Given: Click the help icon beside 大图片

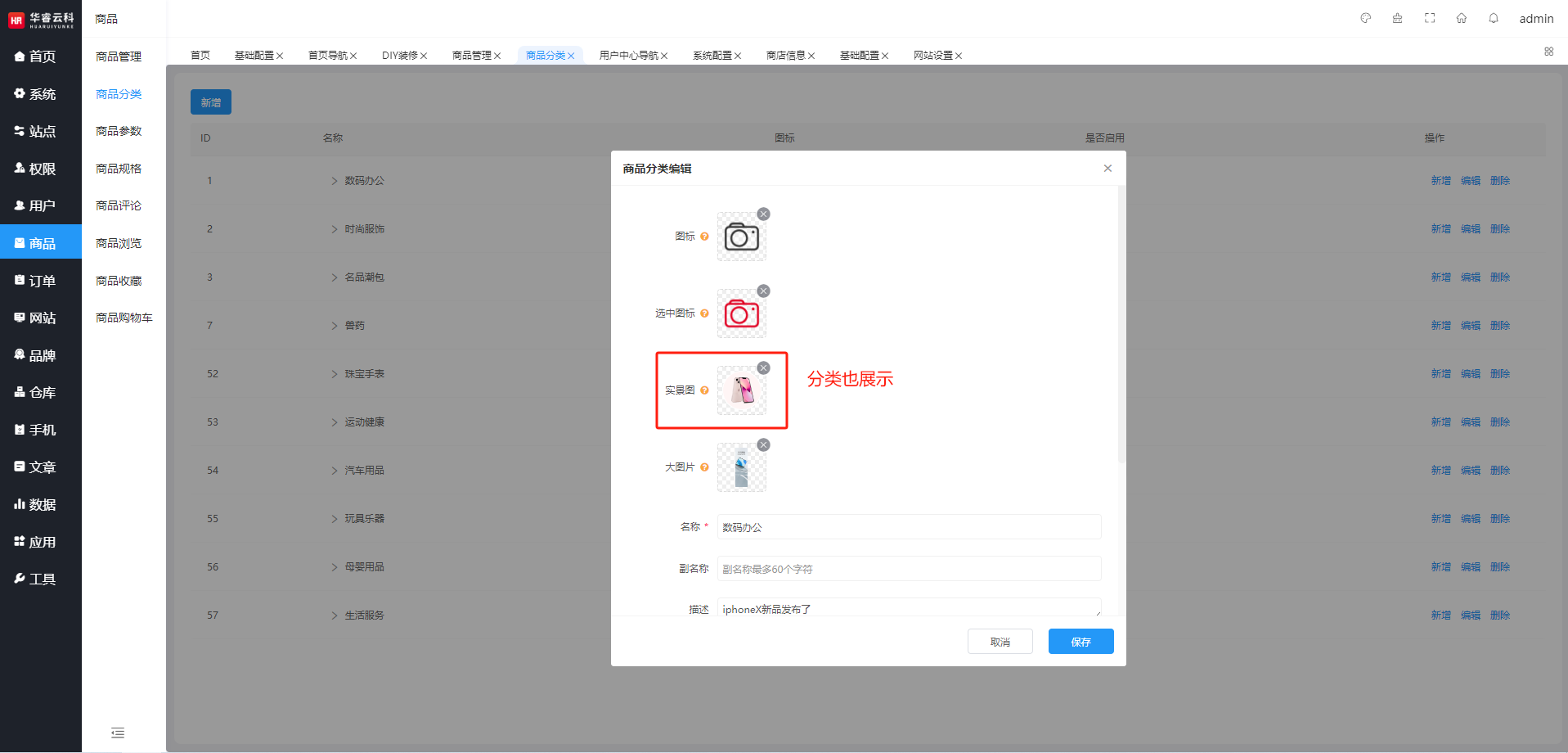Looking at the screenshot, I should [x=704, y=467].
